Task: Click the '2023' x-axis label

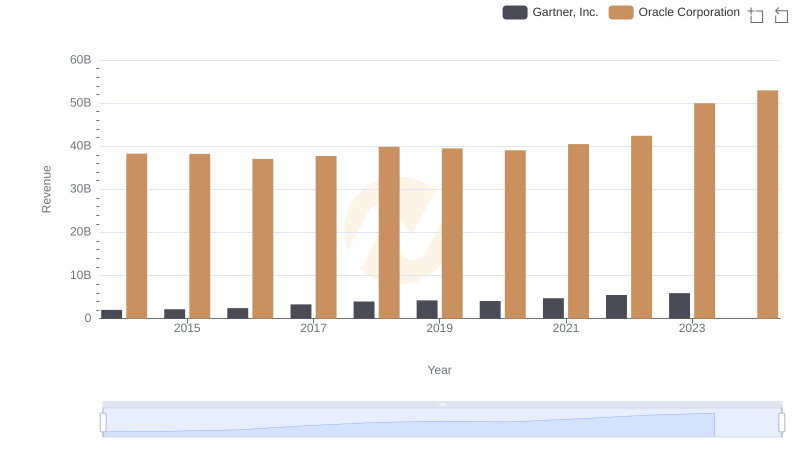Action: [692, 328]
